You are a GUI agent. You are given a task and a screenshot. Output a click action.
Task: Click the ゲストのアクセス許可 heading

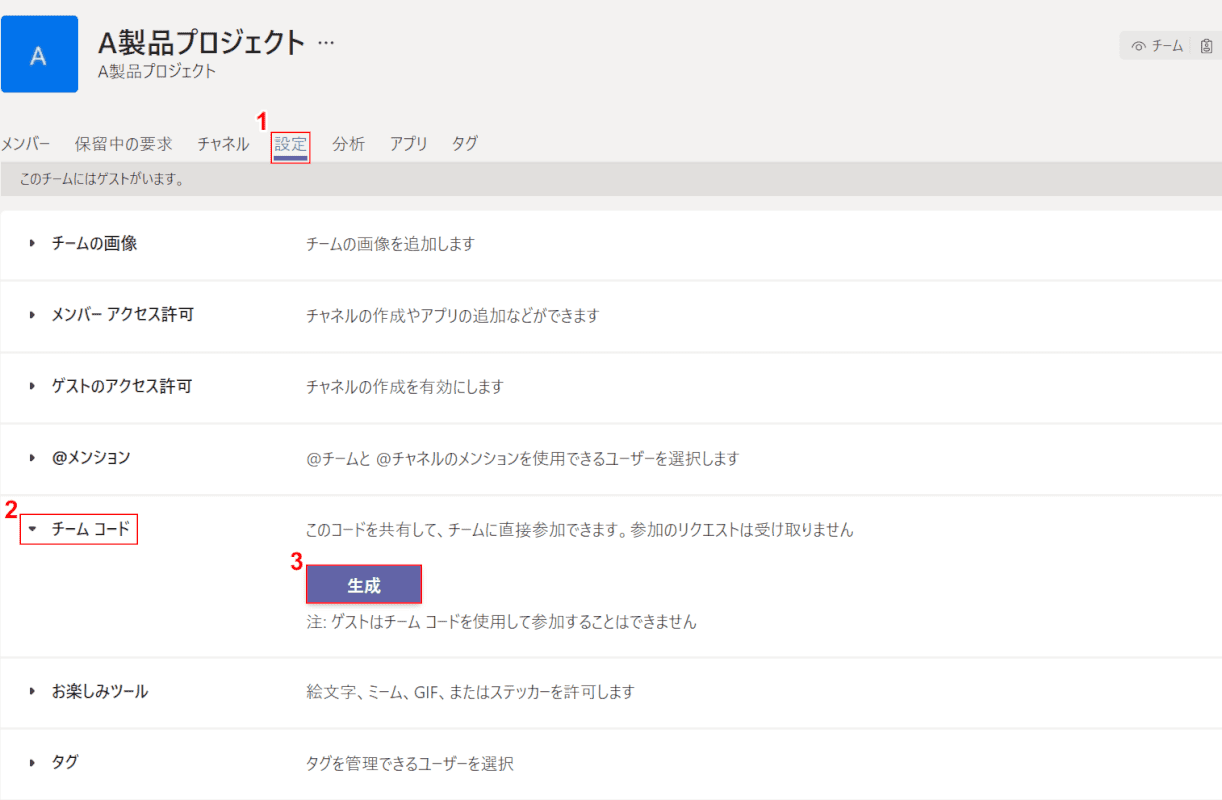[122, 386]
